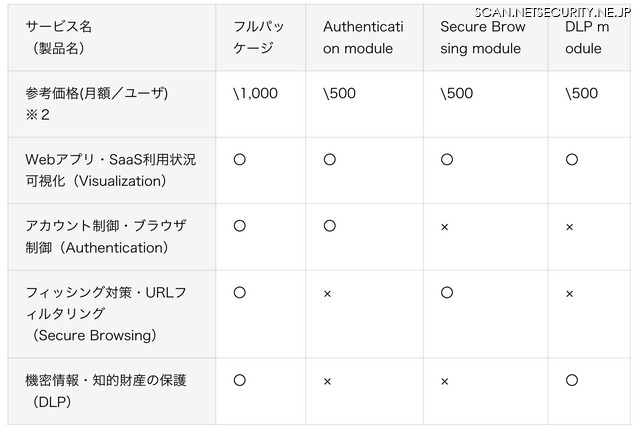This screenshot has width=640, height=428.
Task: Click the Authentication module column header
Action: point(363,37)
